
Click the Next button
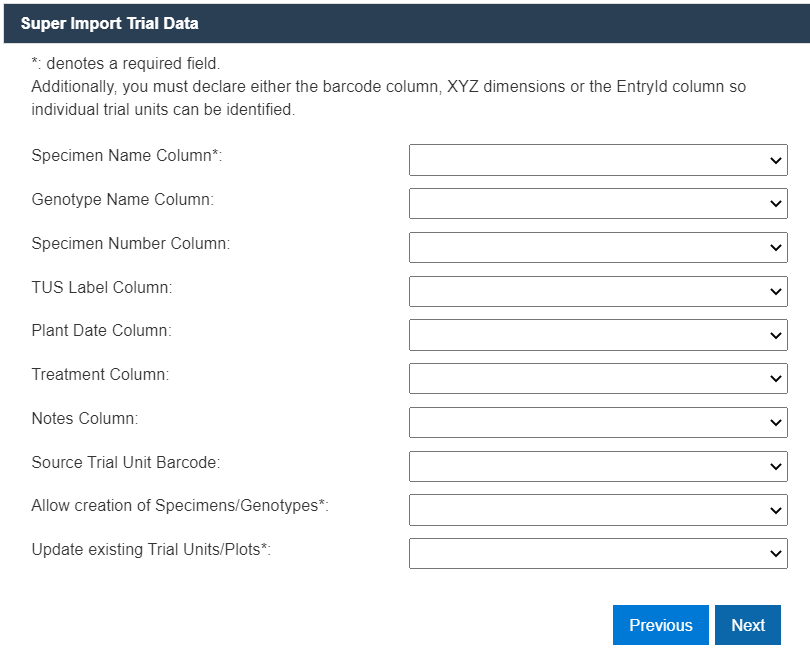point(747,624)
